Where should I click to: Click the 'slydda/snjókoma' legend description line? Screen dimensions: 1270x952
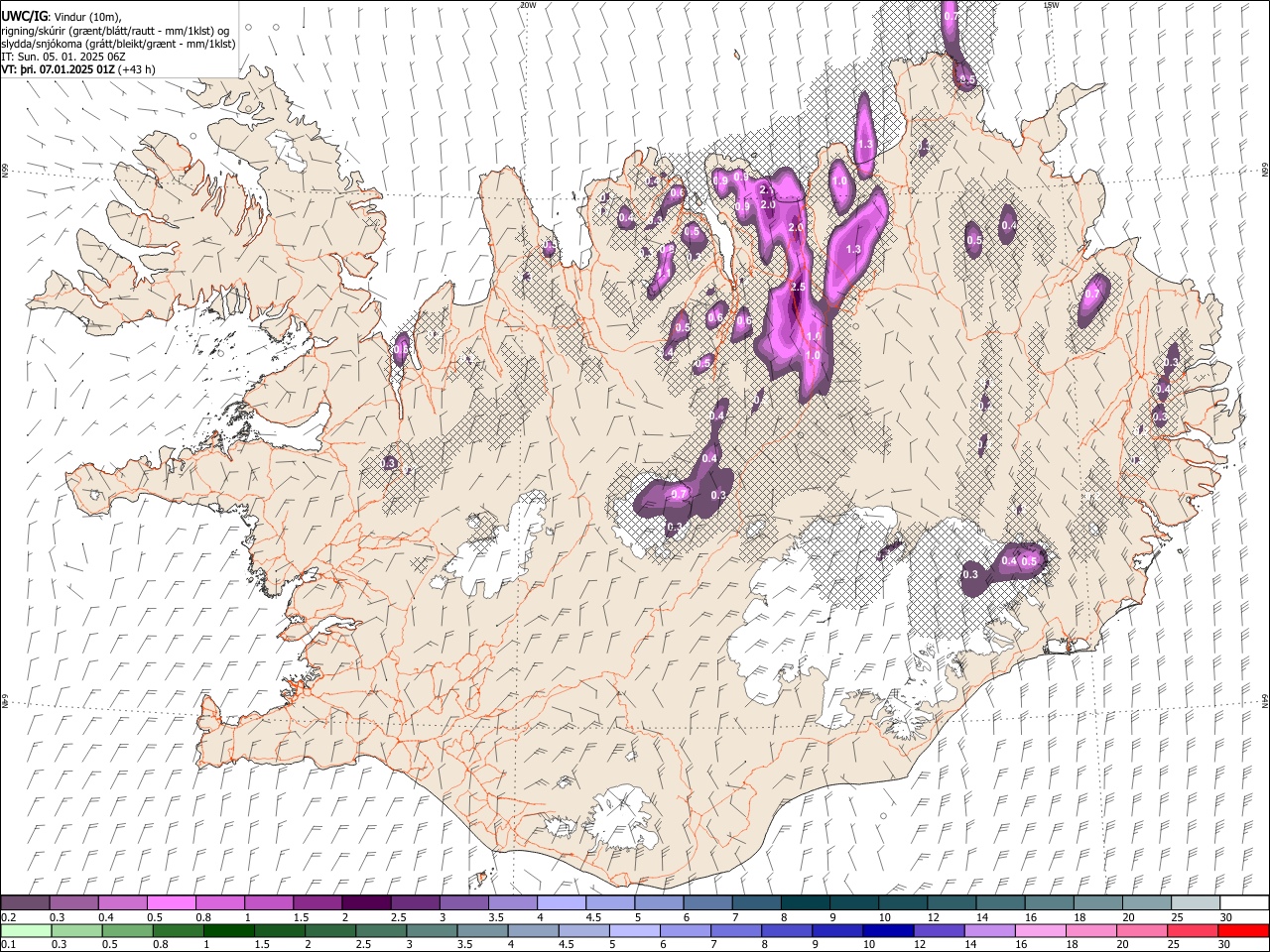click(x=118, y=44)
